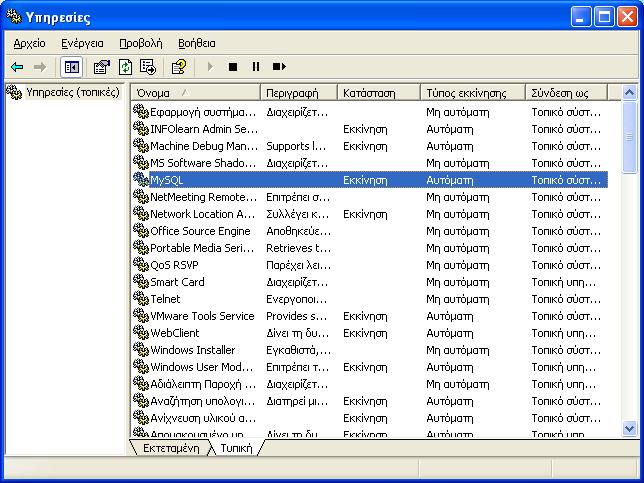This screenshot has width=644, height=483.
Task: Sort by the Κατάσταση column header
Action: tap(379, 93)
